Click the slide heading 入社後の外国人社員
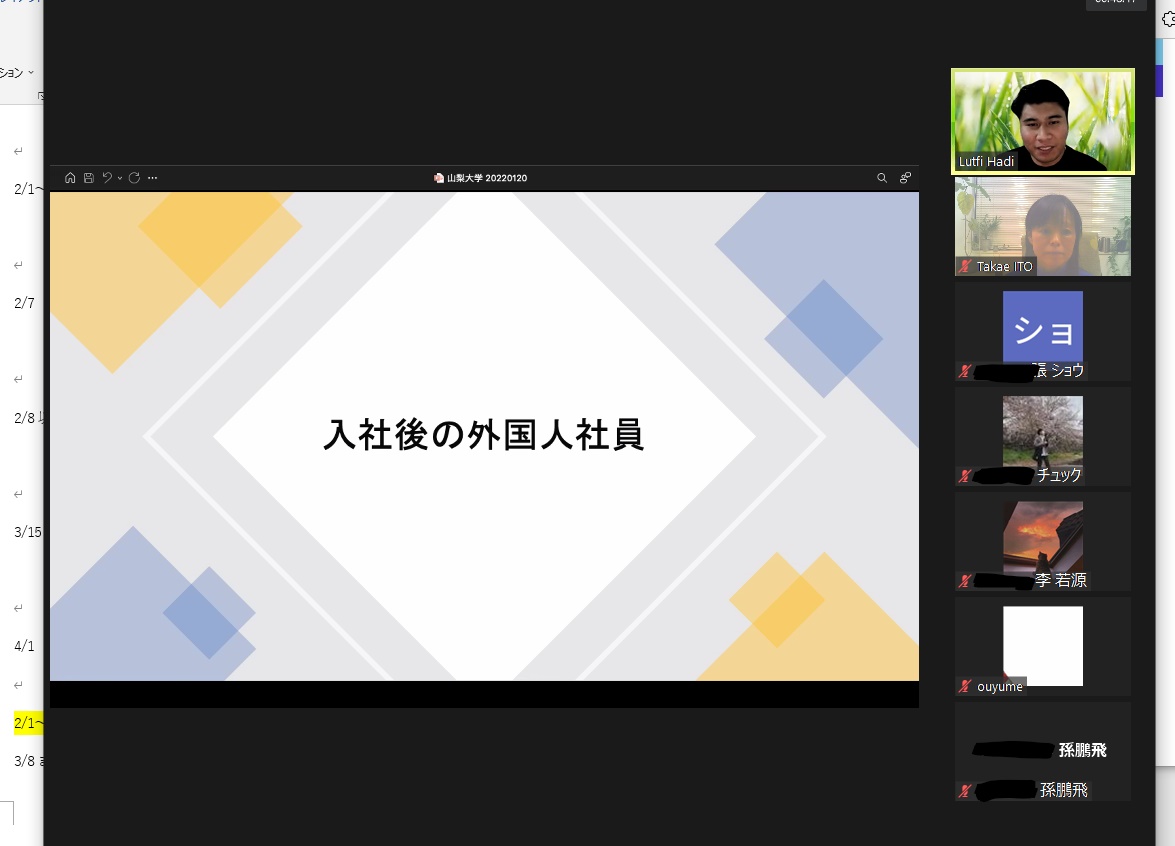 coord(484,435)
